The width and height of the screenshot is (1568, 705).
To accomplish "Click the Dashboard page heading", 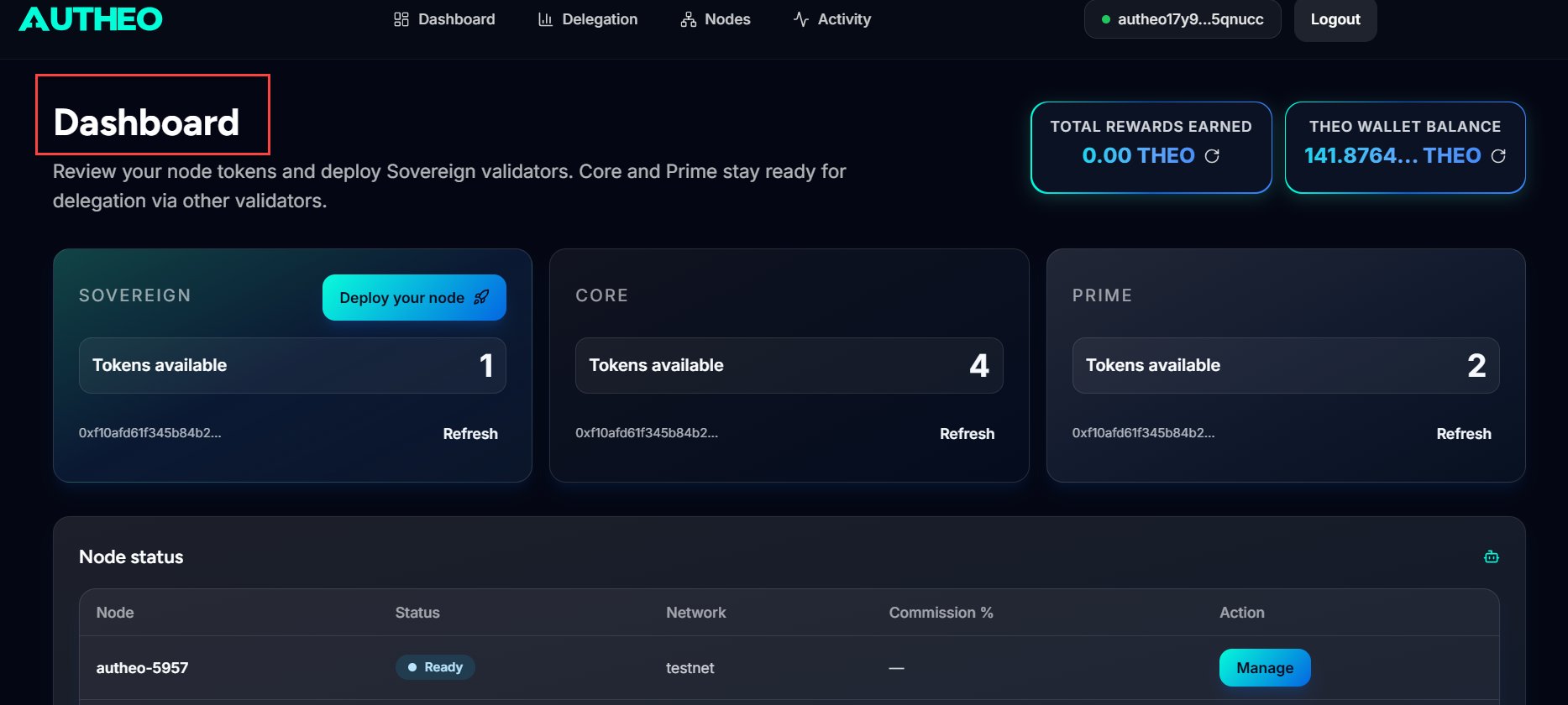I will point(146,123).
